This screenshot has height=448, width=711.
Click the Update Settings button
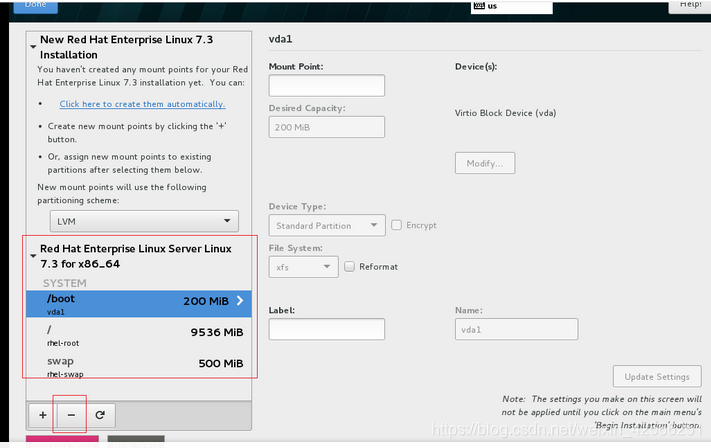(x=657, y=376)
